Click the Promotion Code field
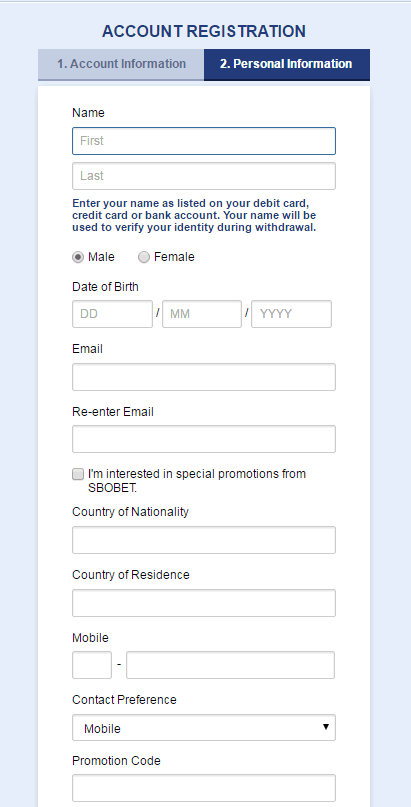Viewport: 411px width, 807px height. pyautogui.click(x=204, y=788)
